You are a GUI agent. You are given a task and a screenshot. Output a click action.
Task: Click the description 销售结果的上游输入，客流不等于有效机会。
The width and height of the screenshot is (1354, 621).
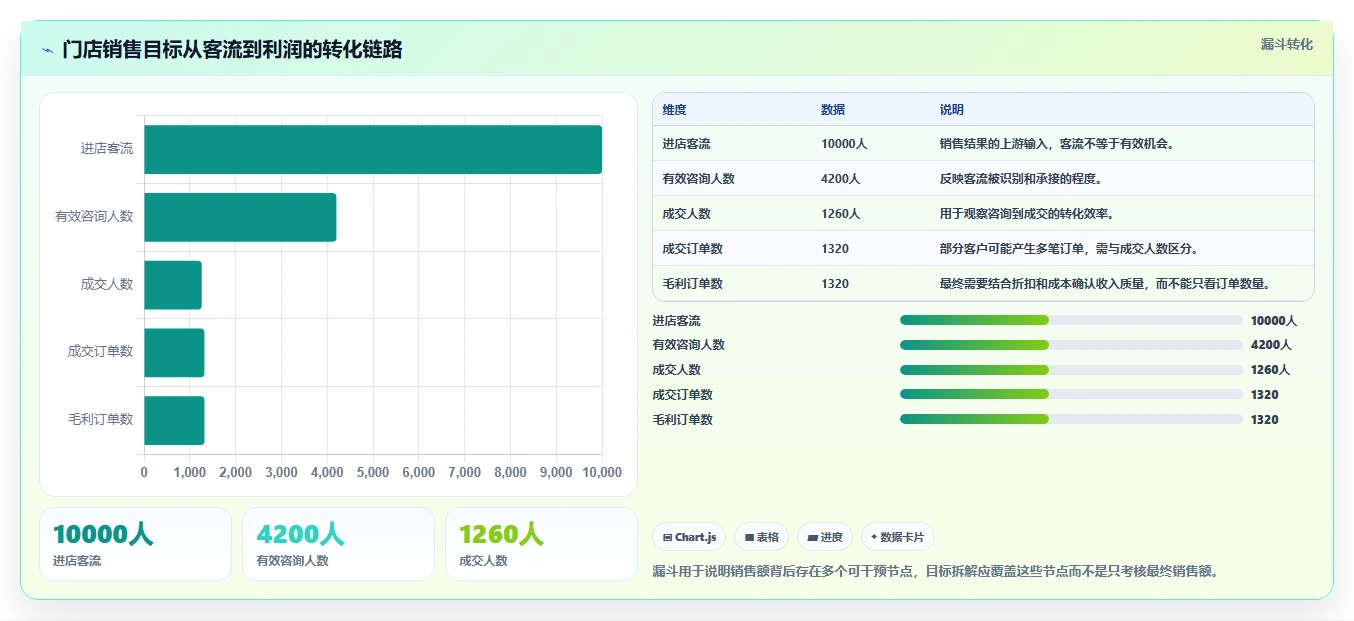click(x=1057, y=144)
